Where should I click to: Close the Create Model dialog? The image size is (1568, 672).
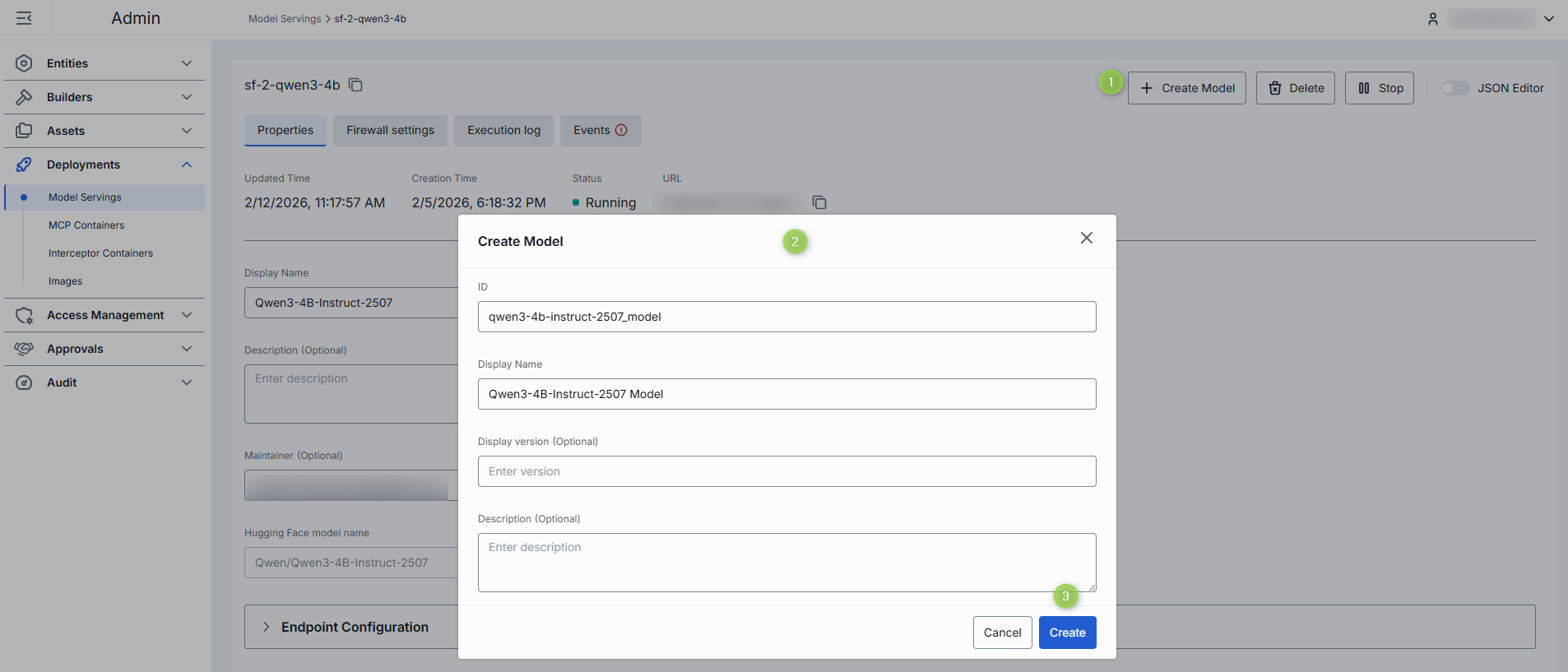(1086, 238)
